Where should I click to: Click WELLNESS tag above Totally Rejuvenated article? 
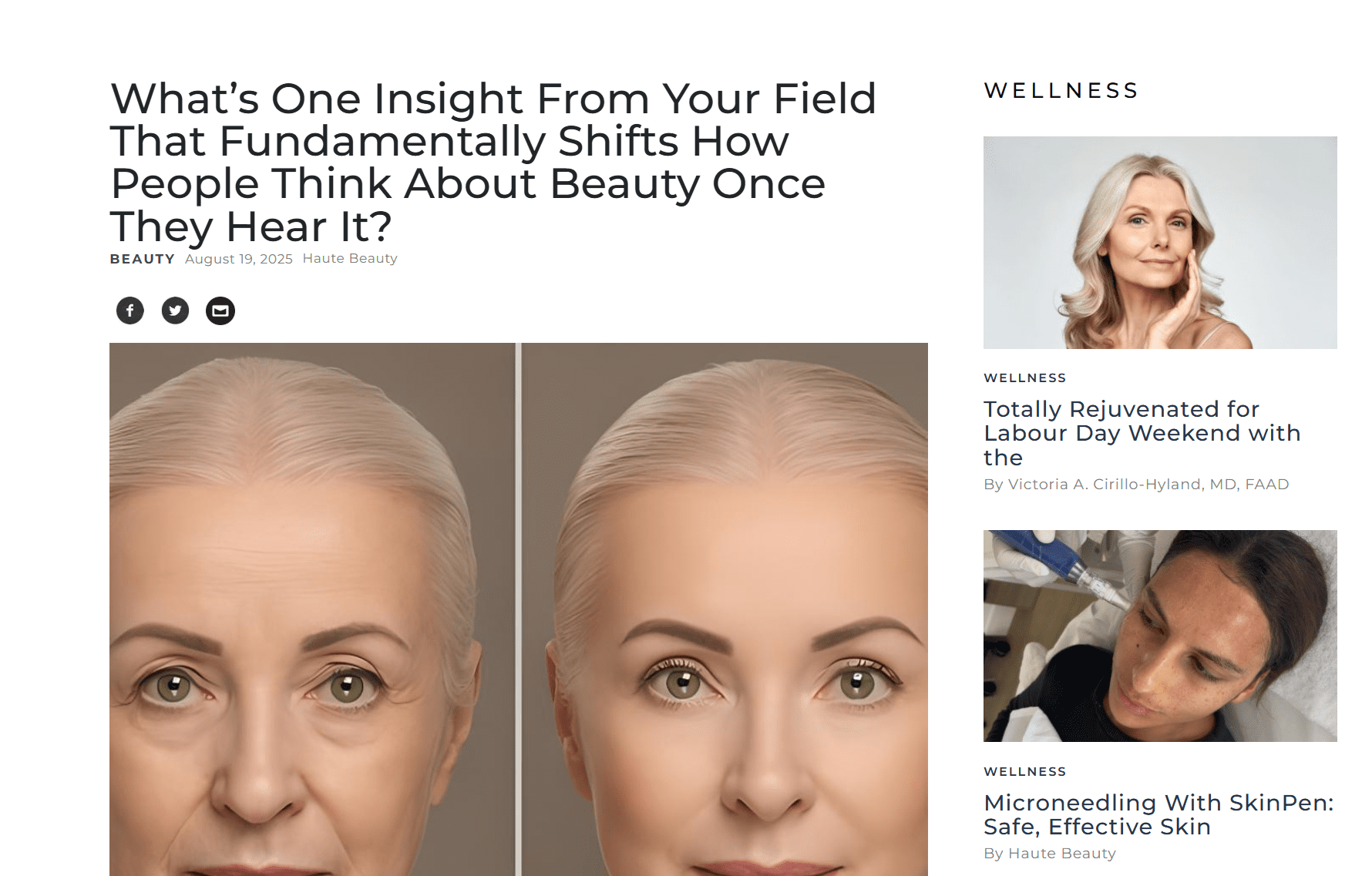coord(1025,378)
